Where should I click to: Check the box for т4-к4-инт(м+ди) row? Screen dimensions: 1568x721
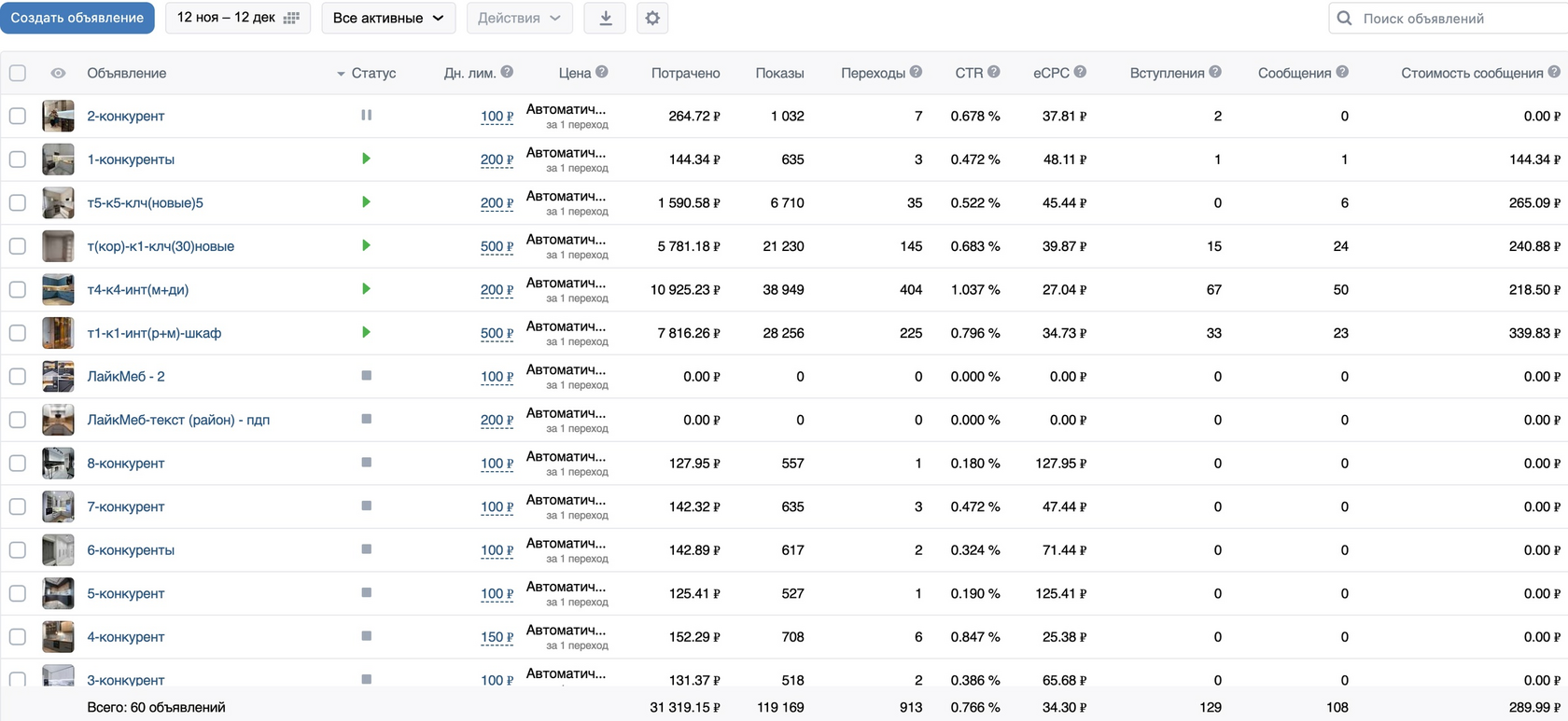point(18,289)
